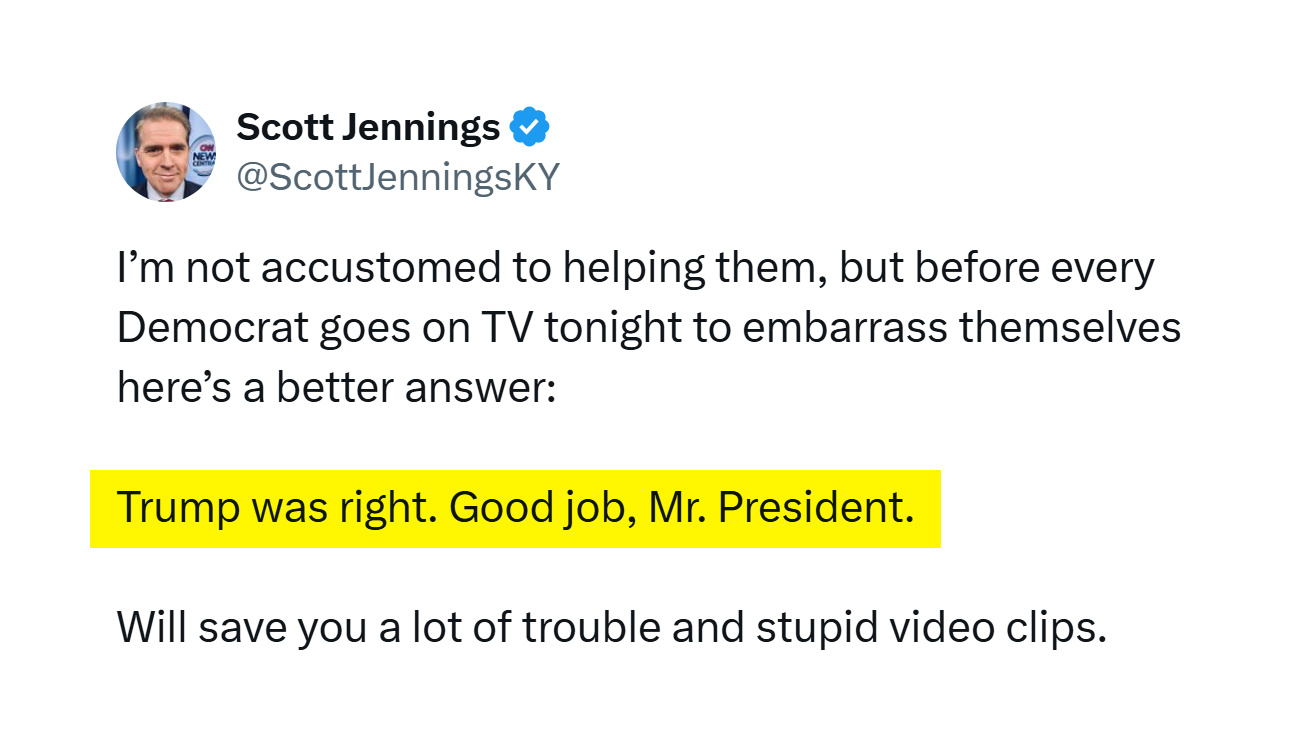Click the line "here's a better answer:"
1300x752 pixels.
pos(336,388)
